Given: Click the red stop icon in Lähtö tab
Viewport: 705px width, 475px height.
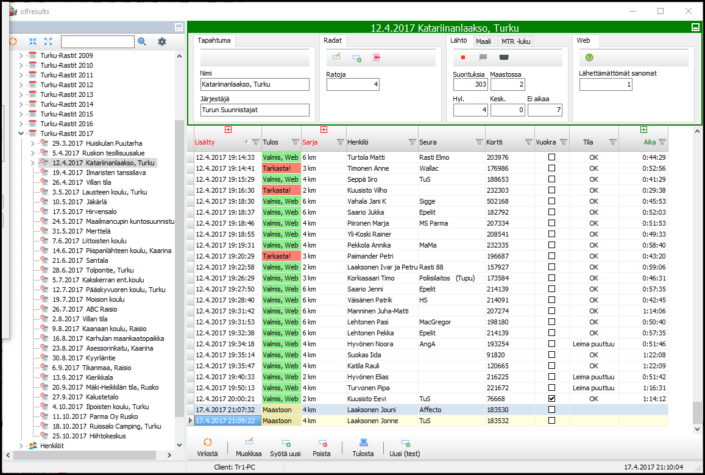Looking at the screenshot, I should [x=462, y=58].
